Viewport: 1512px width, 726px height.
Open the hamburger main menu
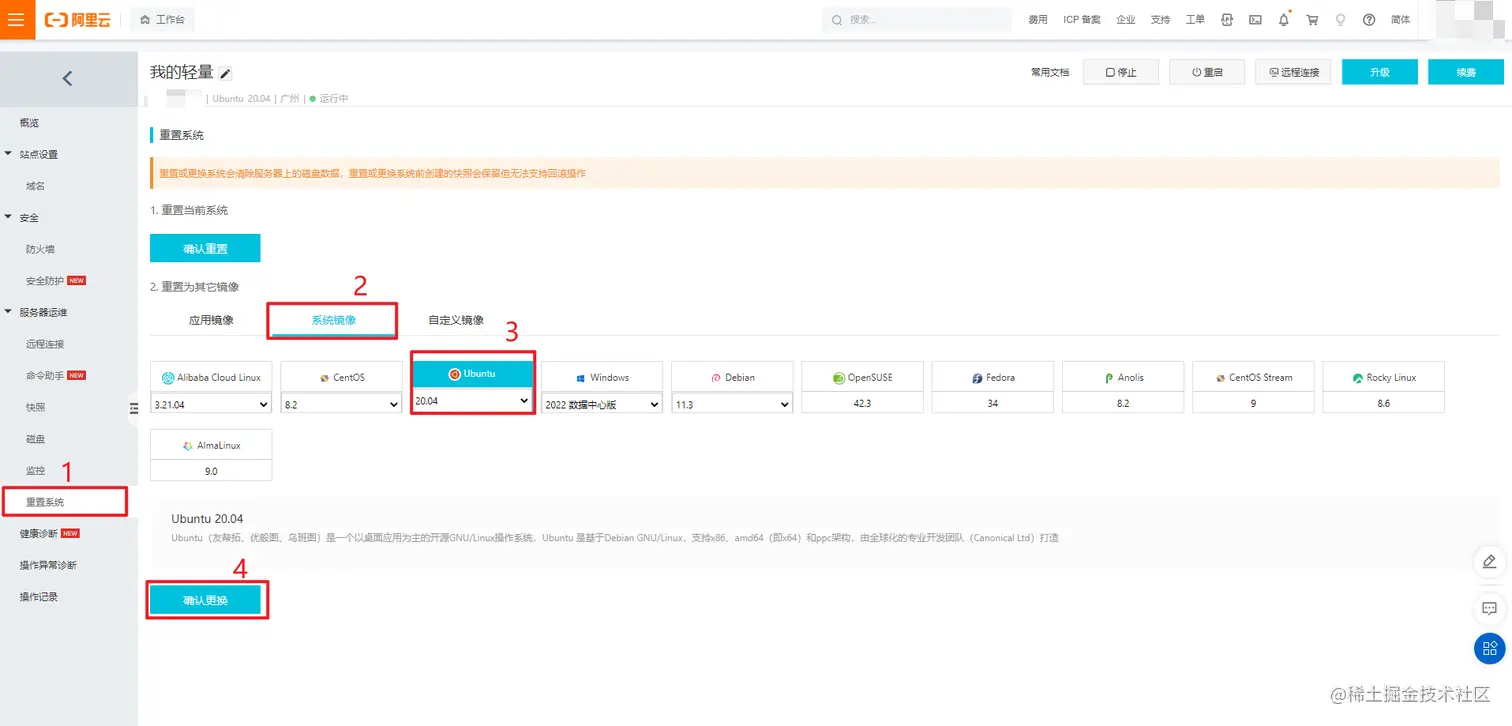click(17, 19)
